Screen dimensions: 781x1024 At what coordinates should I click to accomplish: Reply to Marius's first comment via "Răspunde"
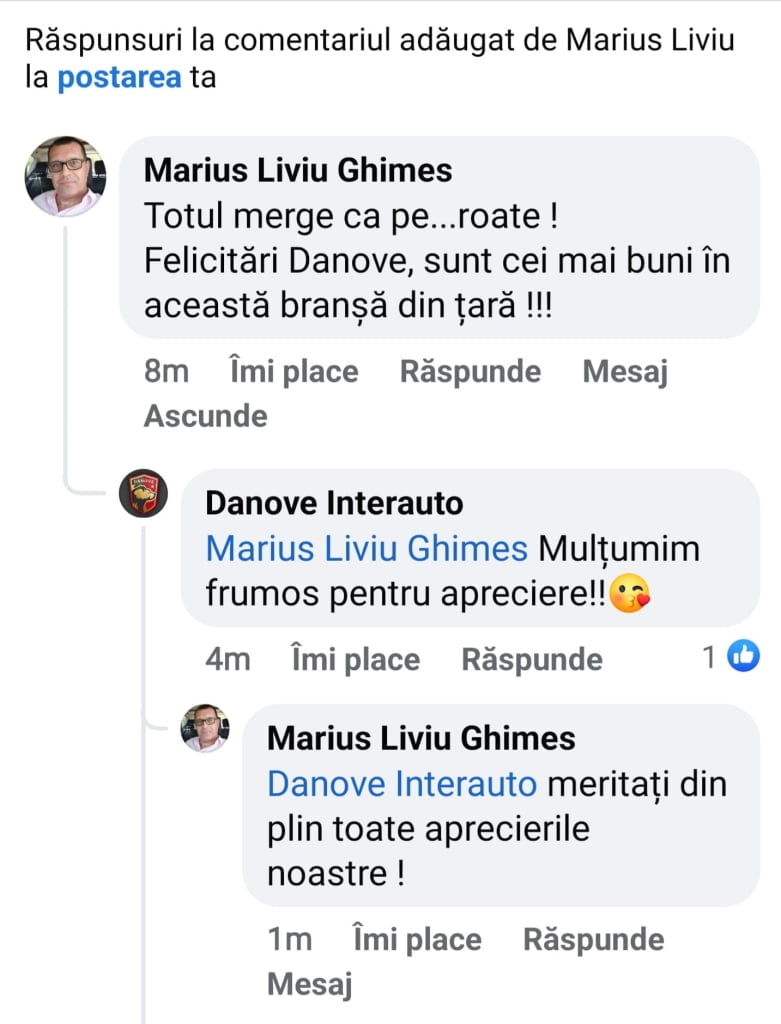pyautogui.click(x=470, y=372)
